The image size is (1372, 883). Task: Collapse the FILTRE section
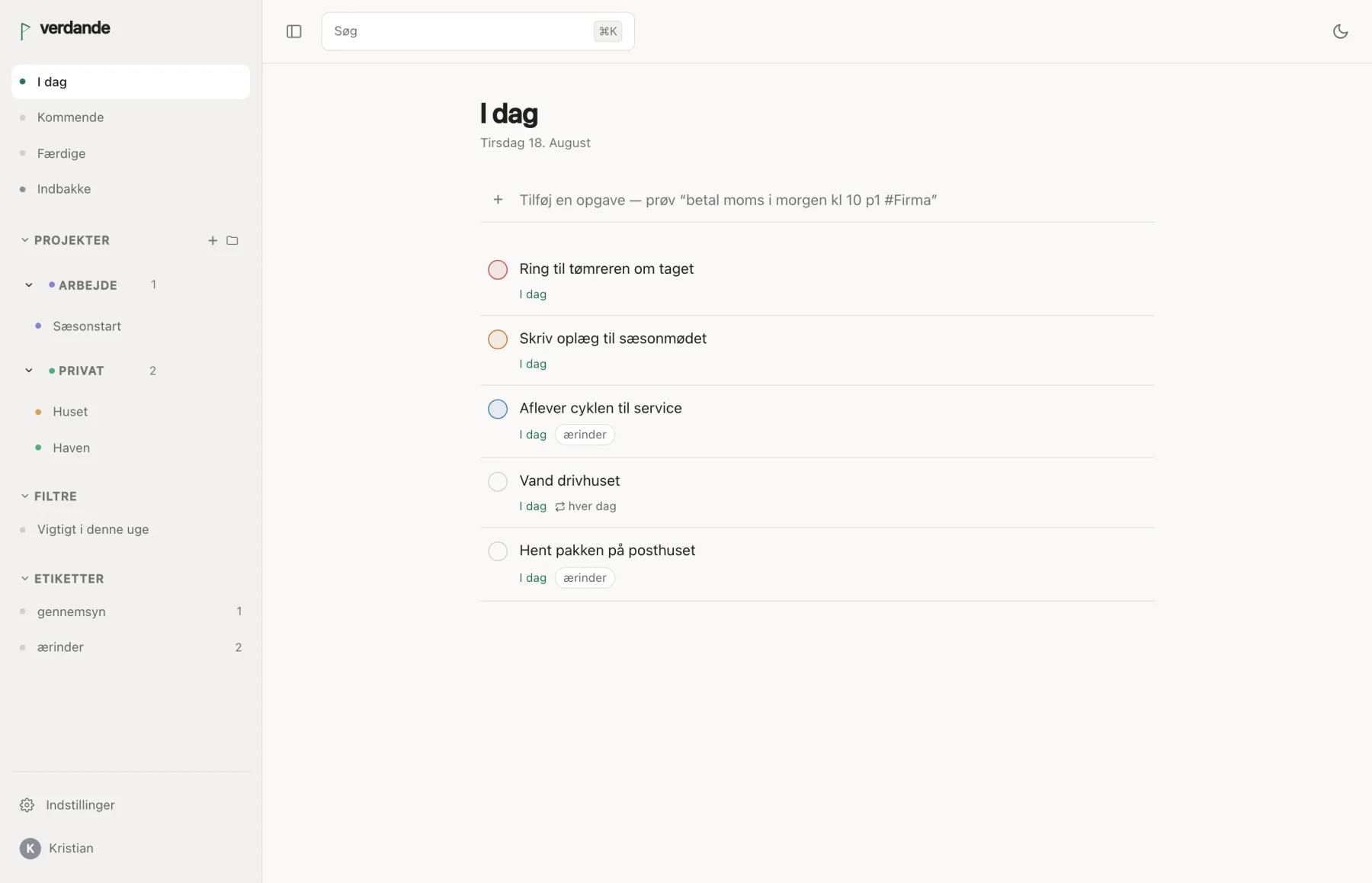pos(25,496)
